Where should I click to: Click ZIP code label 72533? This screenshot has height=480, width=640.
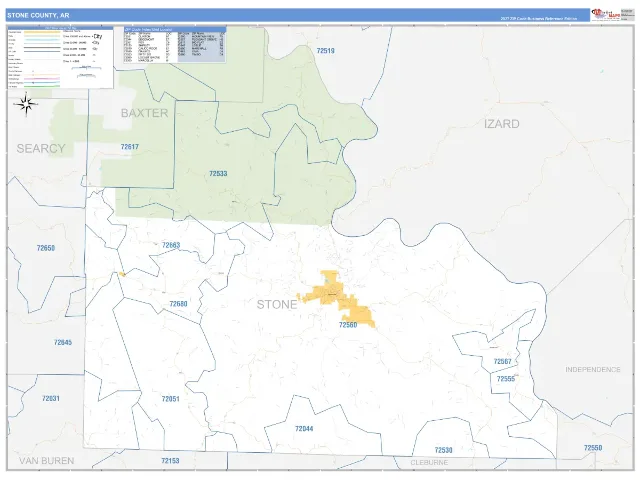(x=218, y=173)
